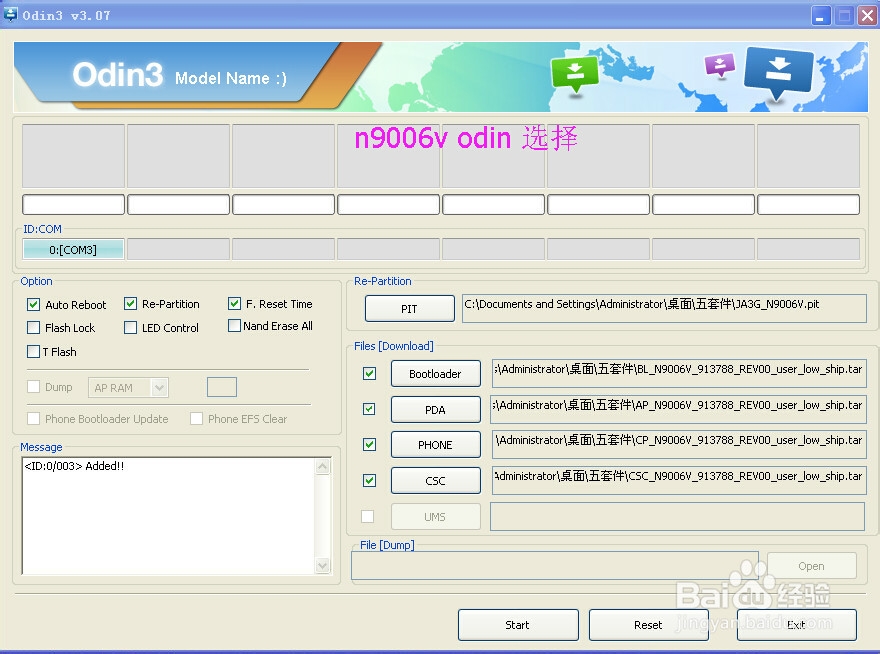Click the PIT button
Screen dimensions: 880x654
[410, 309]
